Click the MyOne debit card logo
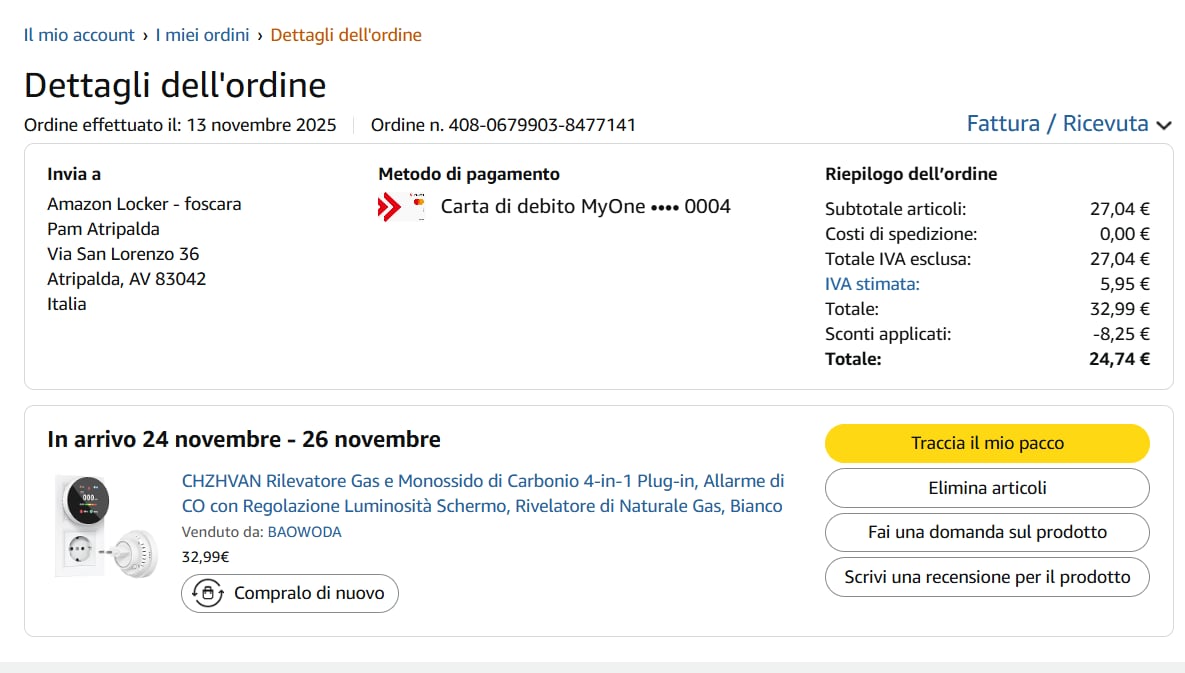The image size is (1185, 673). pos(402,207)
